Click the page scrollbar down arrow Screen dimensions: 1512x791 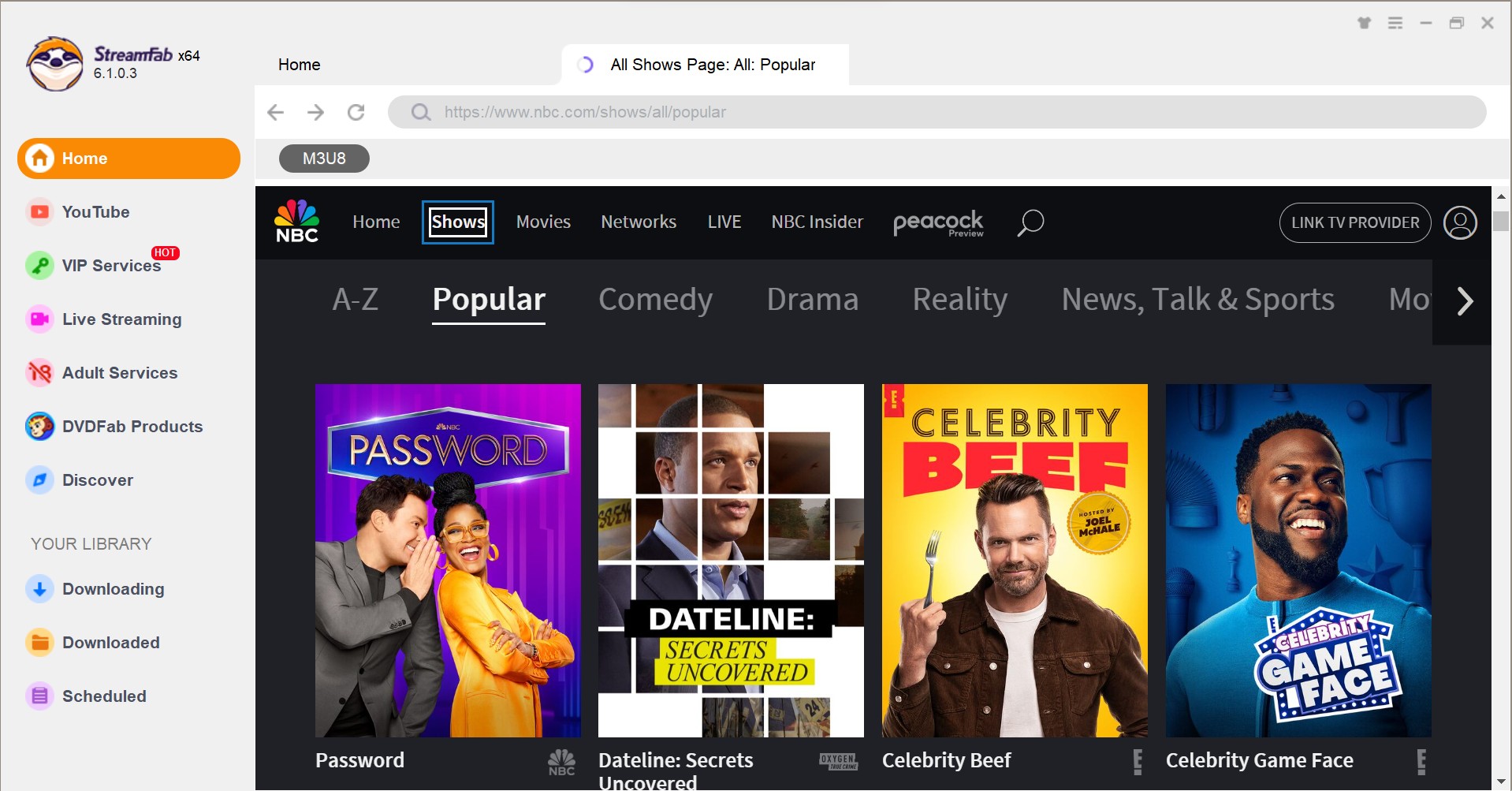pyautogui.click(x=1501, y=782)
